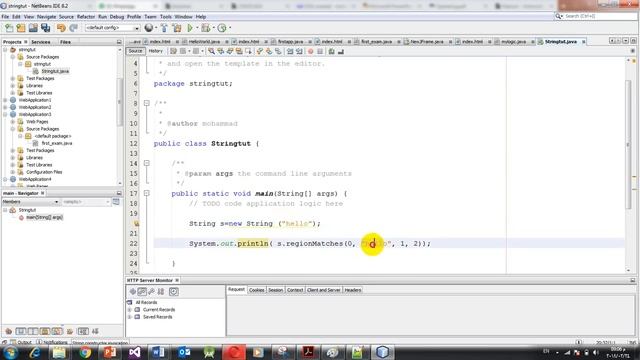
Task: Collapse the main method fold at line 17
Action: point(147,193)
